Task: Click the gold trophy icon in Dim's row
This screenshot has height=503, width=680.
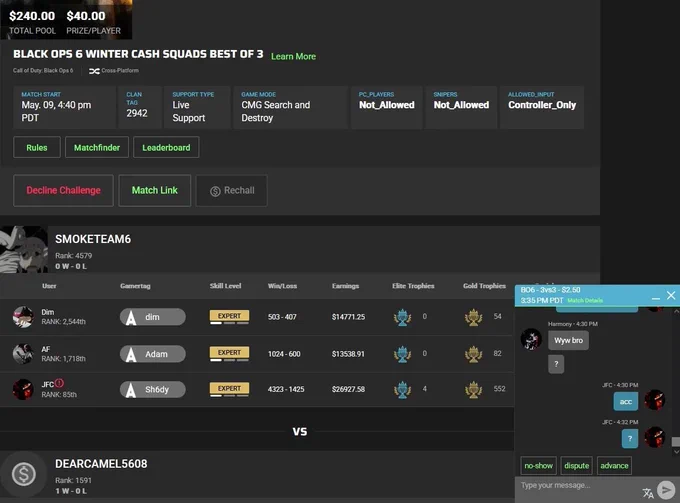Action: click(474, 317)
